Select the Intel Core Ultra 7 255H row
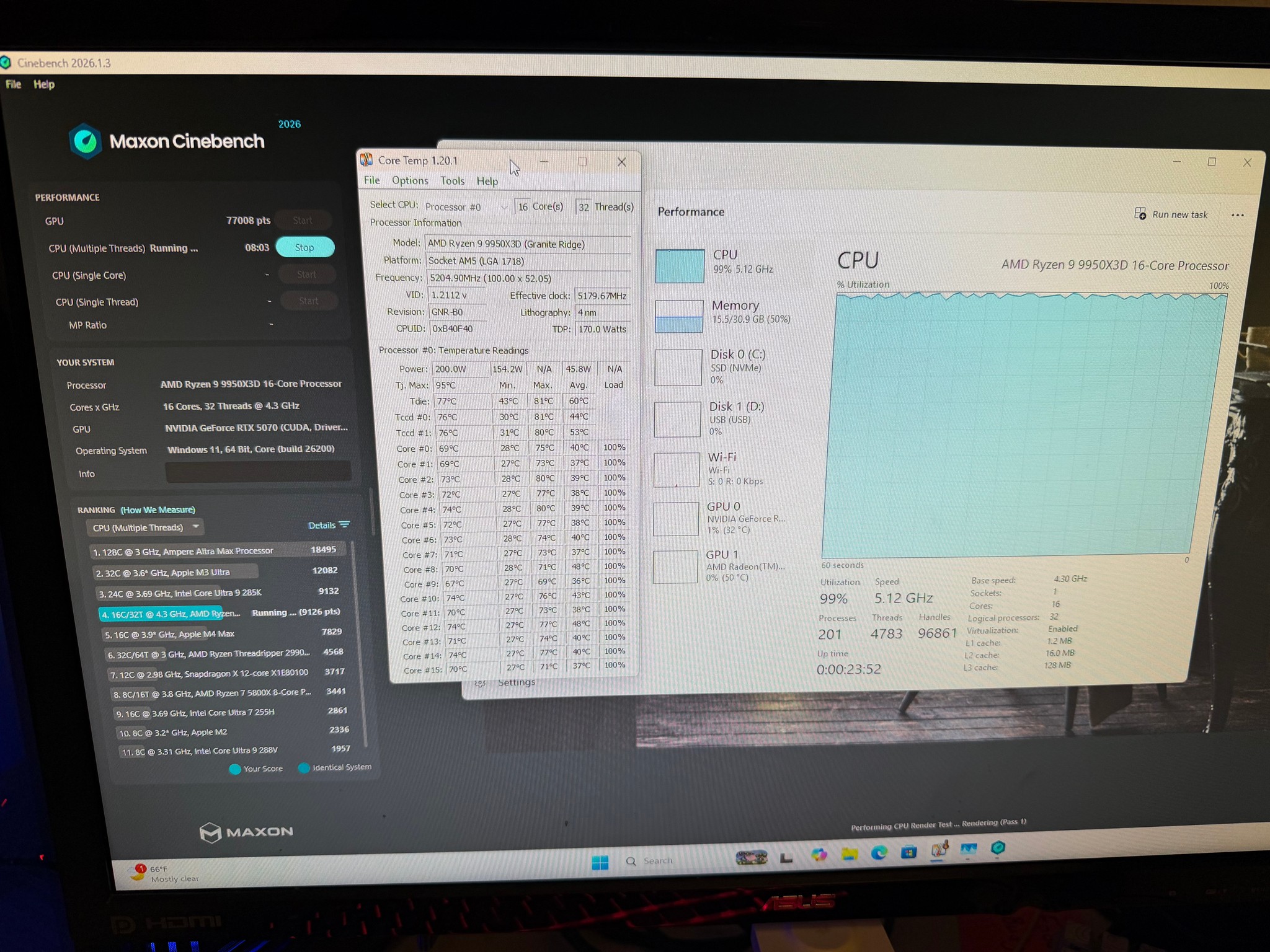 click(233, 712)
